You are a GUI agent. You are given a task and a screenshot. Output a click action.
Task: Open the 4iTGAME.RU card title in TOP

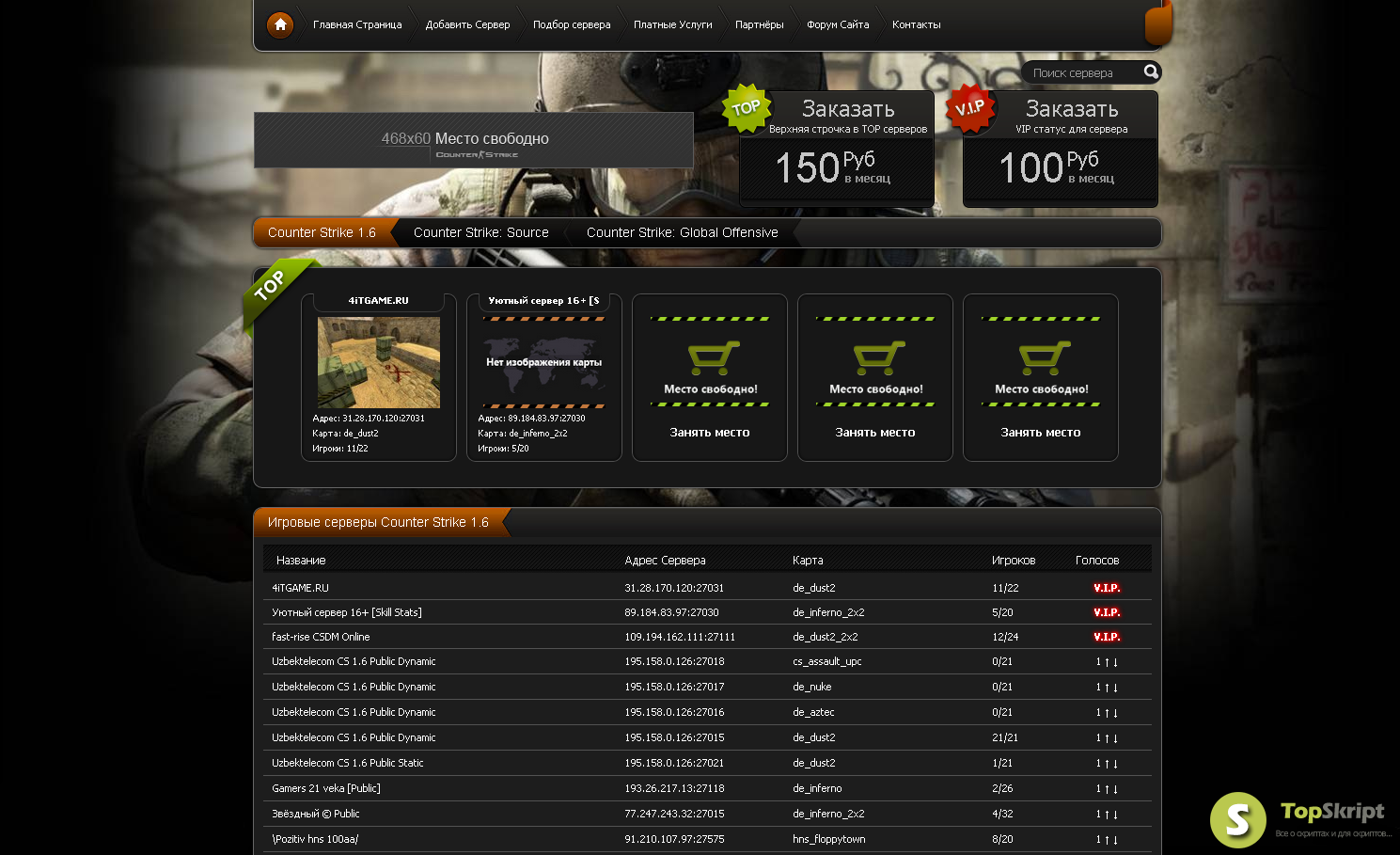(379, 301)
